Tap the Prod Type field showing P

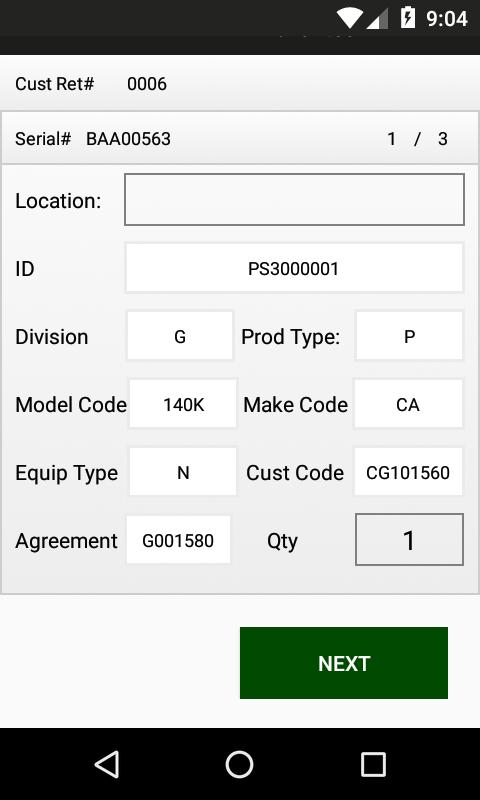pyautogui.click(x=409, y=336)
